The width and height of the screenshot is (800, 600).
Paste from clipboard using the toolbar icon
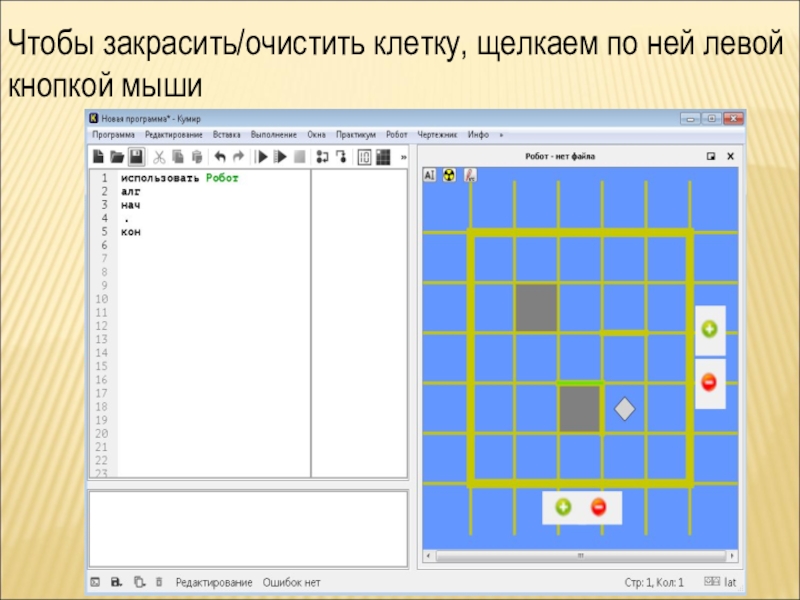[x=197, y=157]
